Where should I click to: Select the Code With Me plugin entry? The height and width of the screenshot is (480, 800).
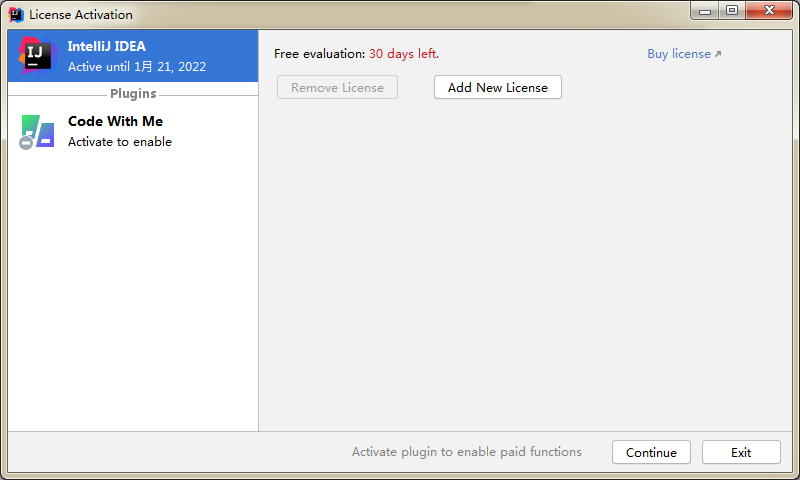pos(133,132)
